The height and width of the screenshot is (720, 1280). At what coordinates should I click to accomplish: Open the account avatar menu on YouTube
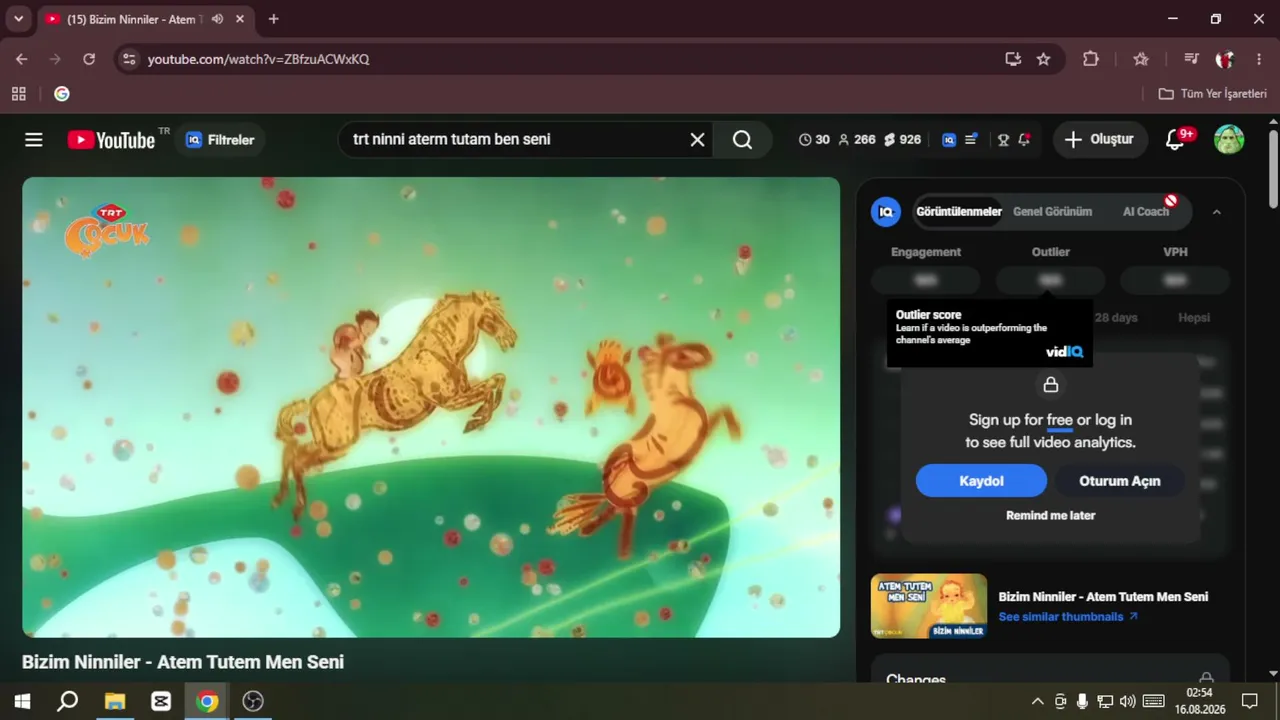click(x=1229, y=140)
